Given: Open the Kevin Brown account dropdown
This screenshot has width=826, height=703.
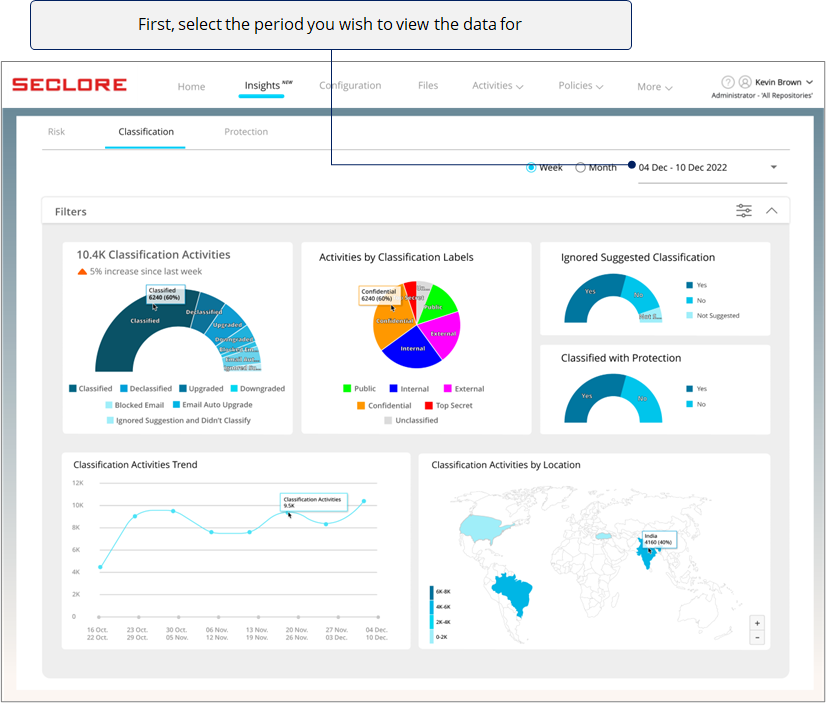Looking at the screenshot, I should click(784, 82).
